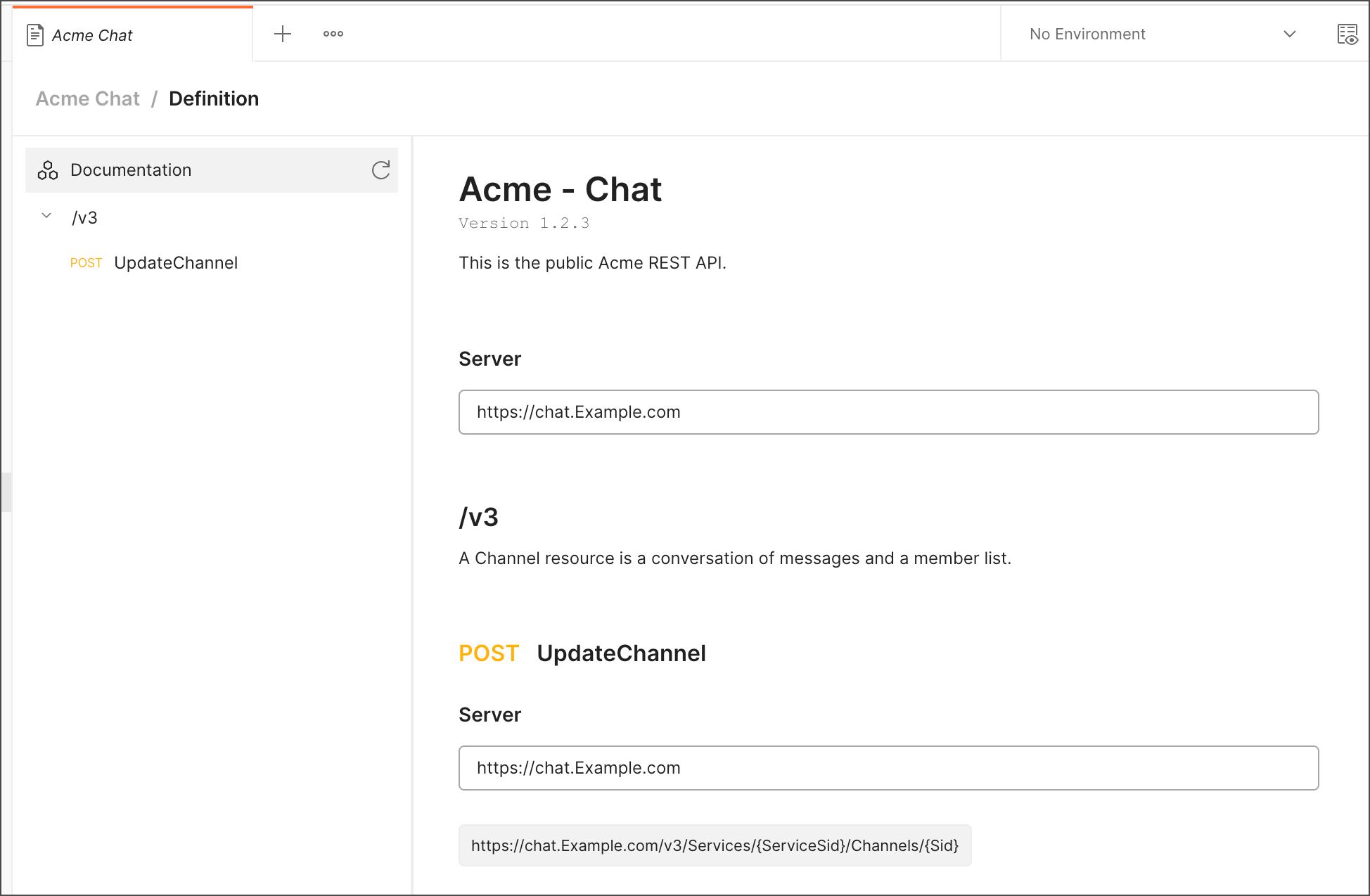Screen dimensions: 1370x896
Task: Click the POST badge beside UpdateChannel in sidebar
Action: pos(86,262)
